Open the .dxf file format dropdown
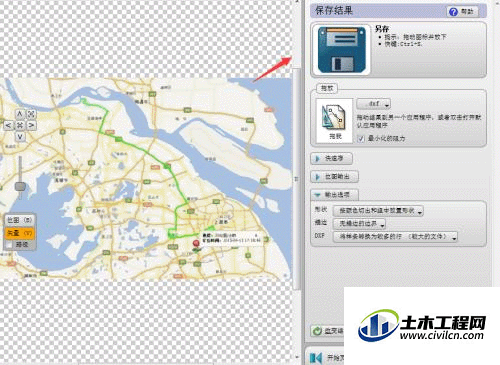Viewport: 500px width, 365px height. click(x=374, y=104)
